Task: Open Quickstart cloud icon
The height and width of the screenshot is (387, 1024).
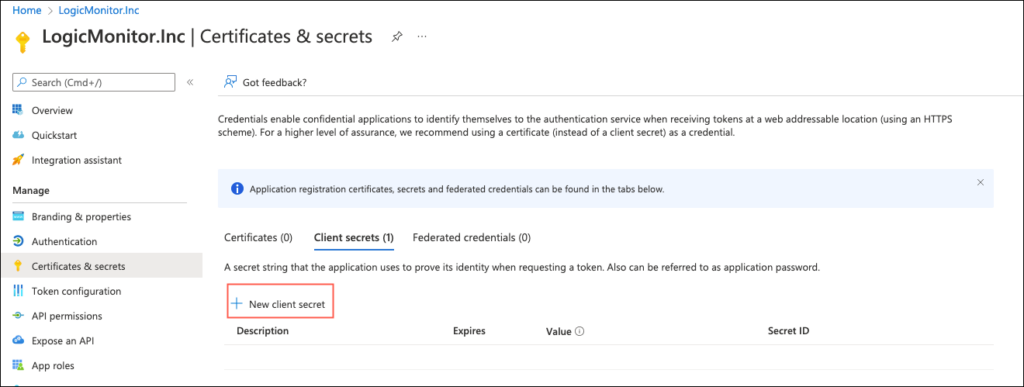Action: point(18,135)
